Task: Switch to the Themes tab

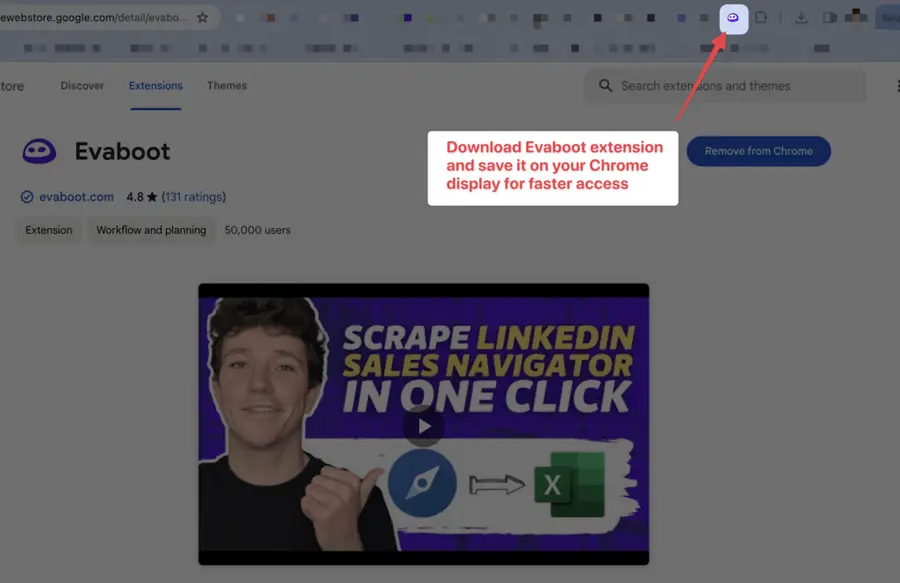Action: click(x=226, y=85)
